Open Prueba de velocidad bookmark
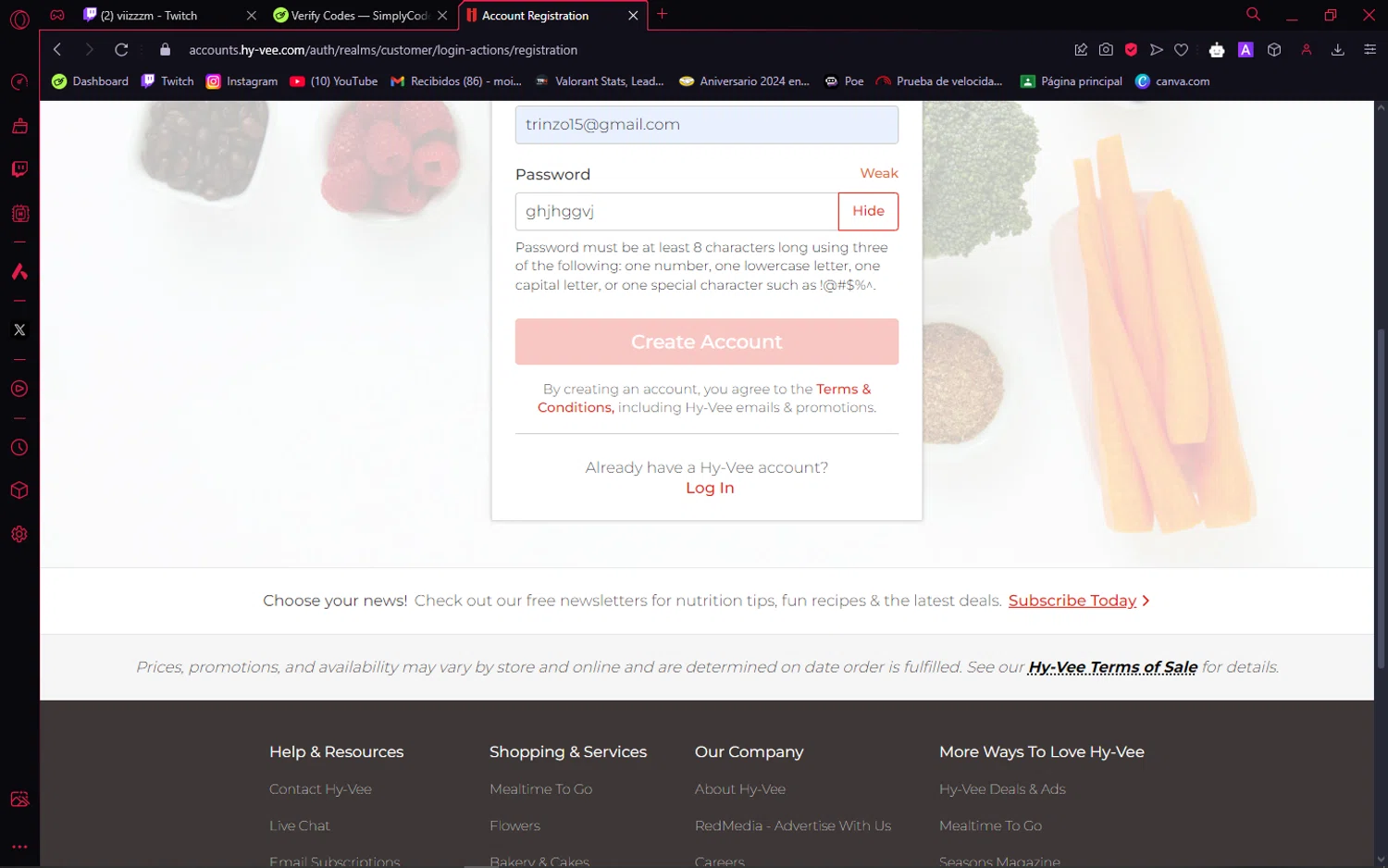The height and width of the screenshot is (868, 1388). coord(939,81)
